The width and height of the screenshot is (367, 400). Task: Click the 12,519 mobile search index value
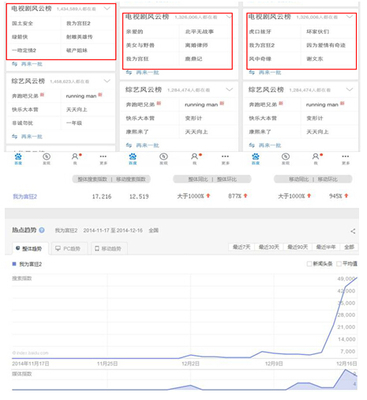[139, 197]
